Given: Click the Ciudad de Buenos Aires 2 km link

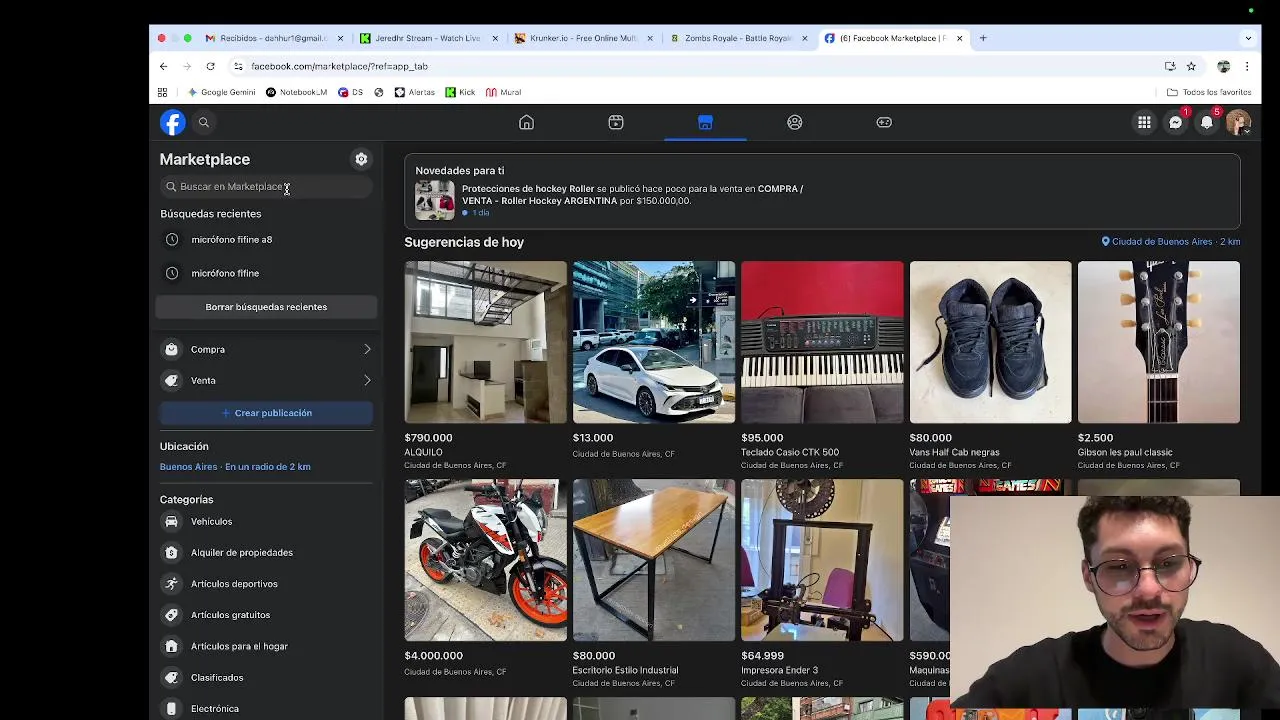Looking at the screenshot, I should [1170, 242].
